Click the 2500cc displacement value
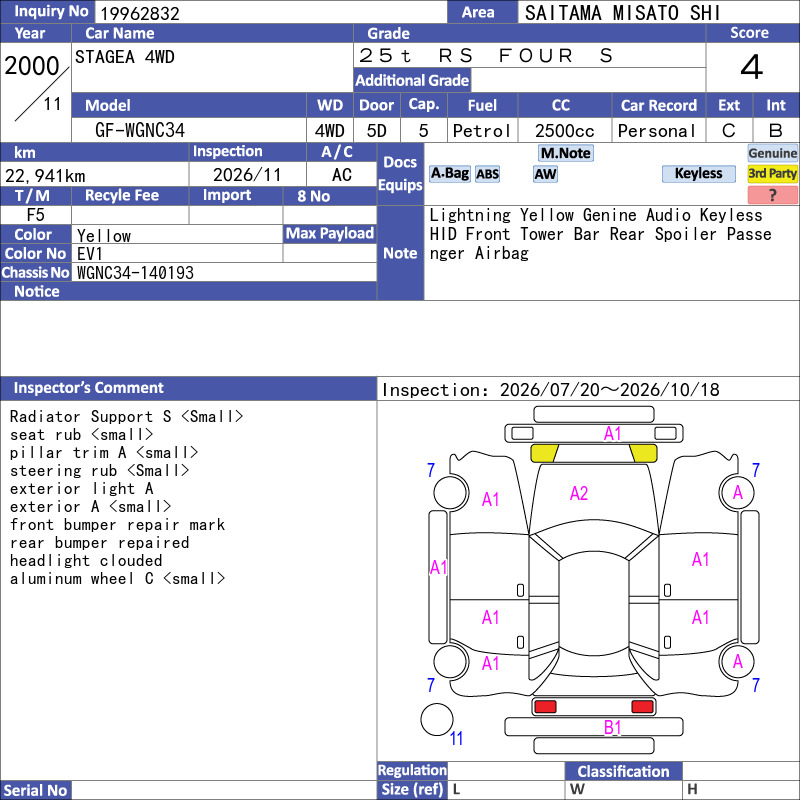The height and width of the screenshot is (800, 800). pyautogui.click(x=564, y=131)
